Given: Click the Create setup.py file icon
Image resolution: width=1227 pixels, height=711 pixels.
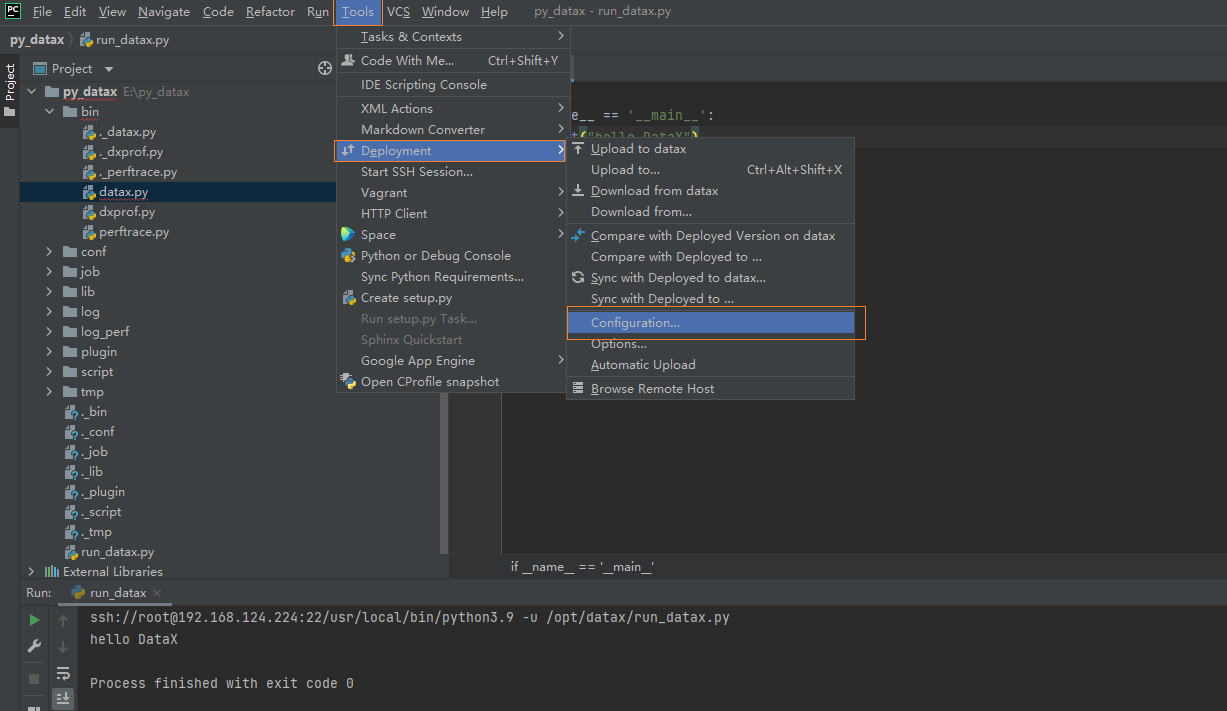Looking at the screenshot, I should pyautogui.click(x=348, y=297).
